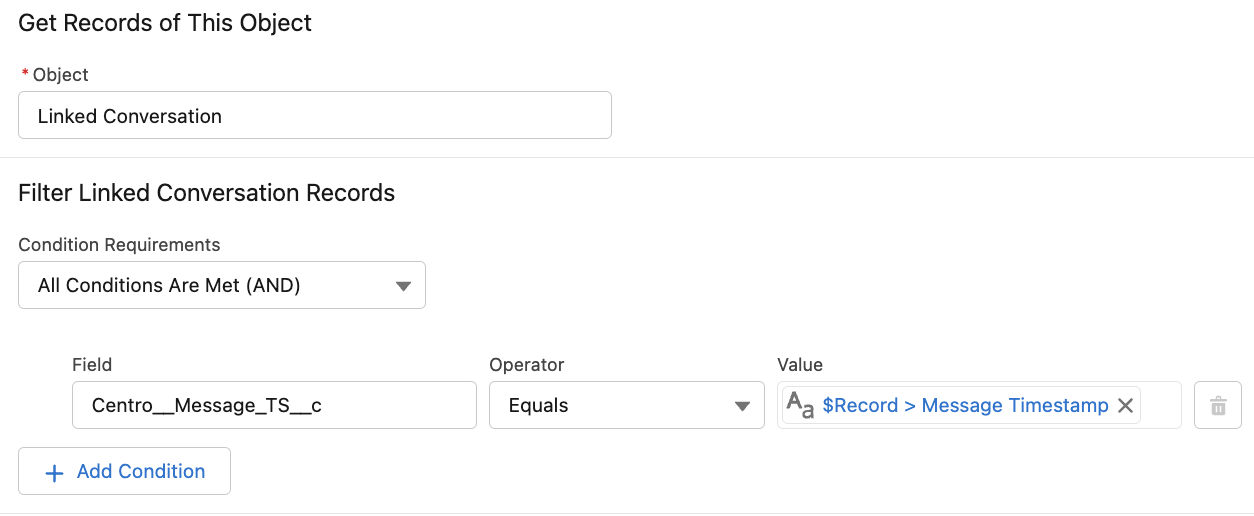Add Condition to the filter
The height and width of the screenshot is (516, 1254).
124,471
